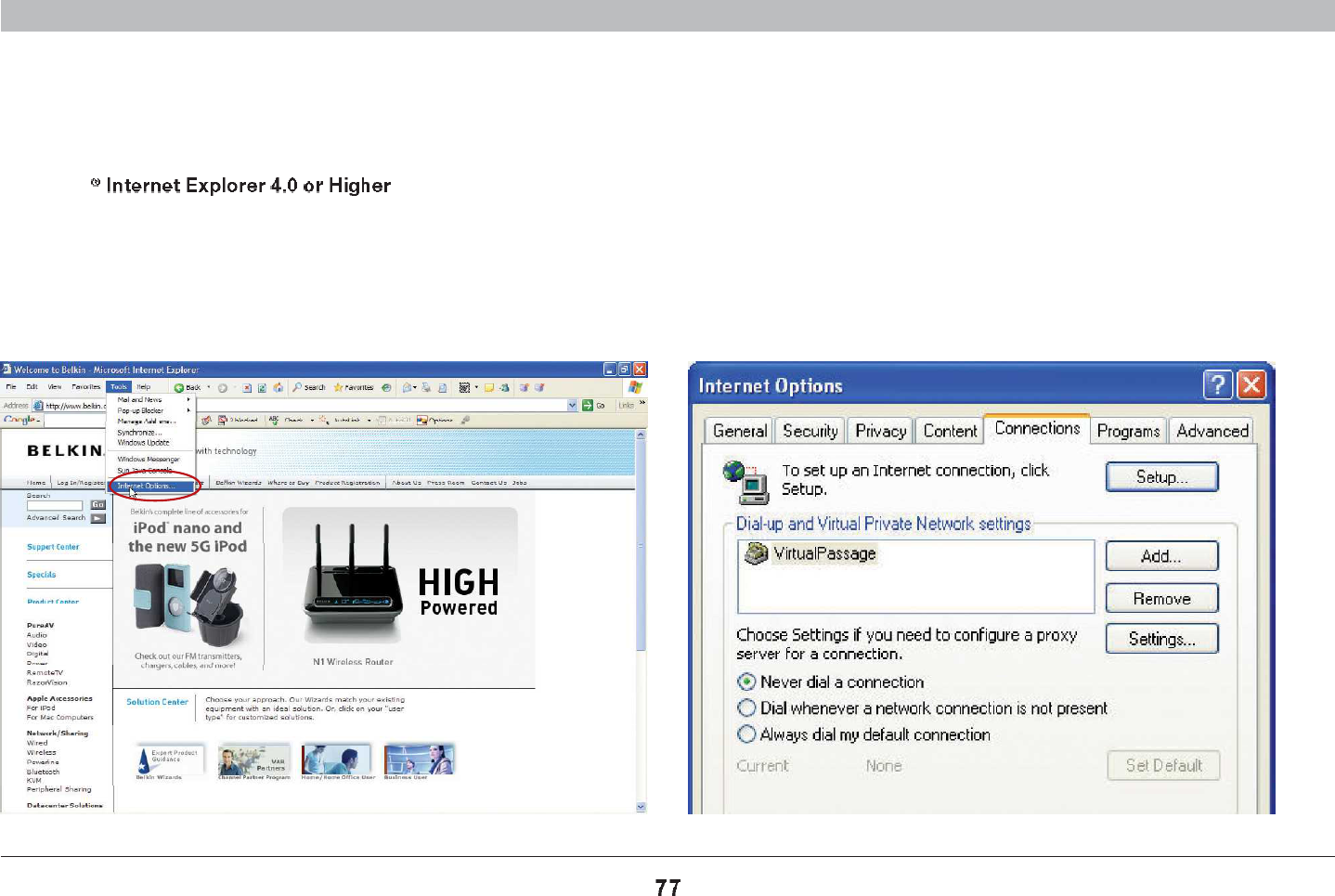
Task: Click the page icon in the Address bar
Action: [x=38, y=406]
